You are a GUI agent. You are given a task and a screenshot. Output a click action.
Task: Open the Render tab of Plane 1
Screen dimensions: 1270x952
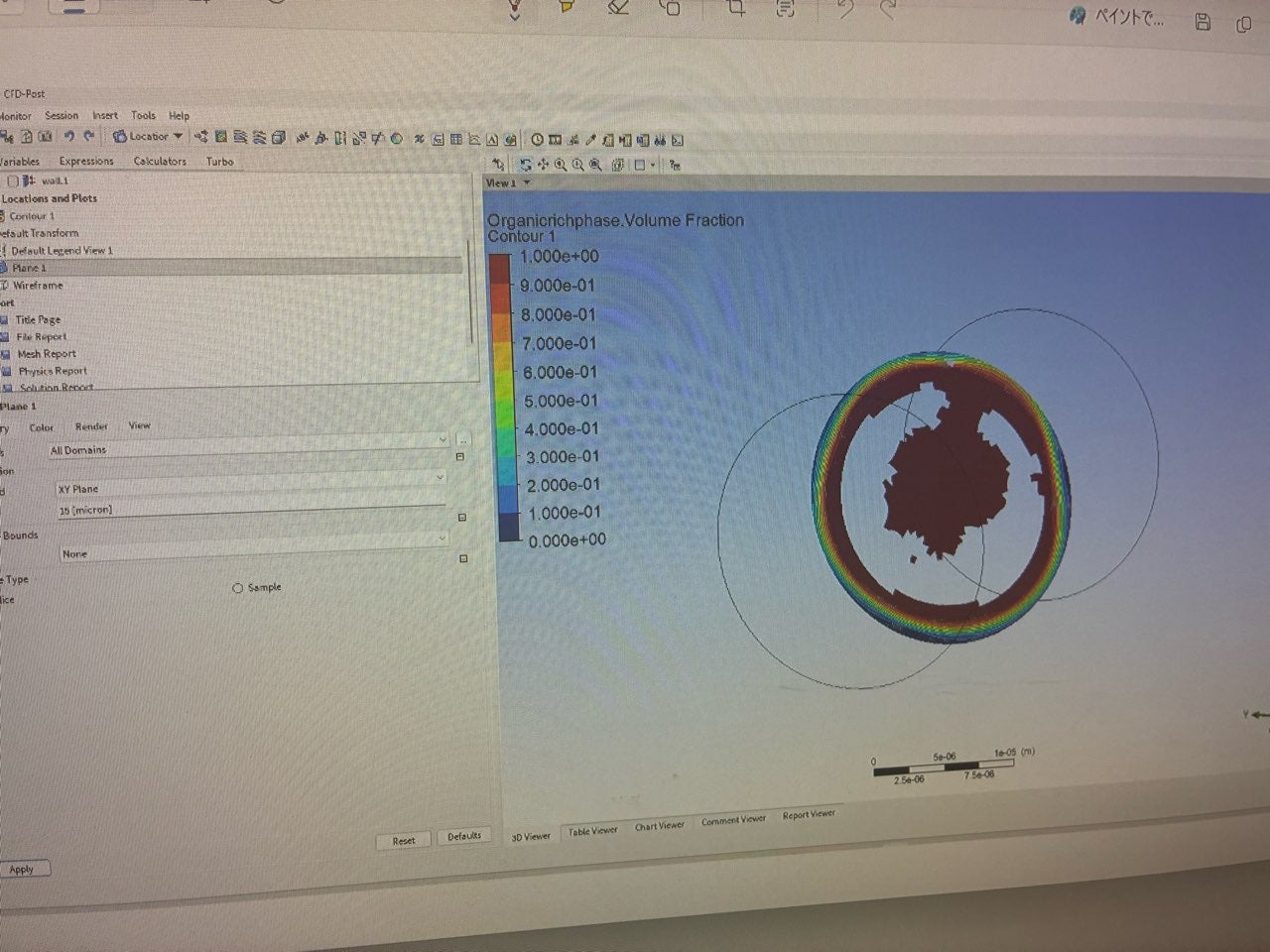point(91,426)
